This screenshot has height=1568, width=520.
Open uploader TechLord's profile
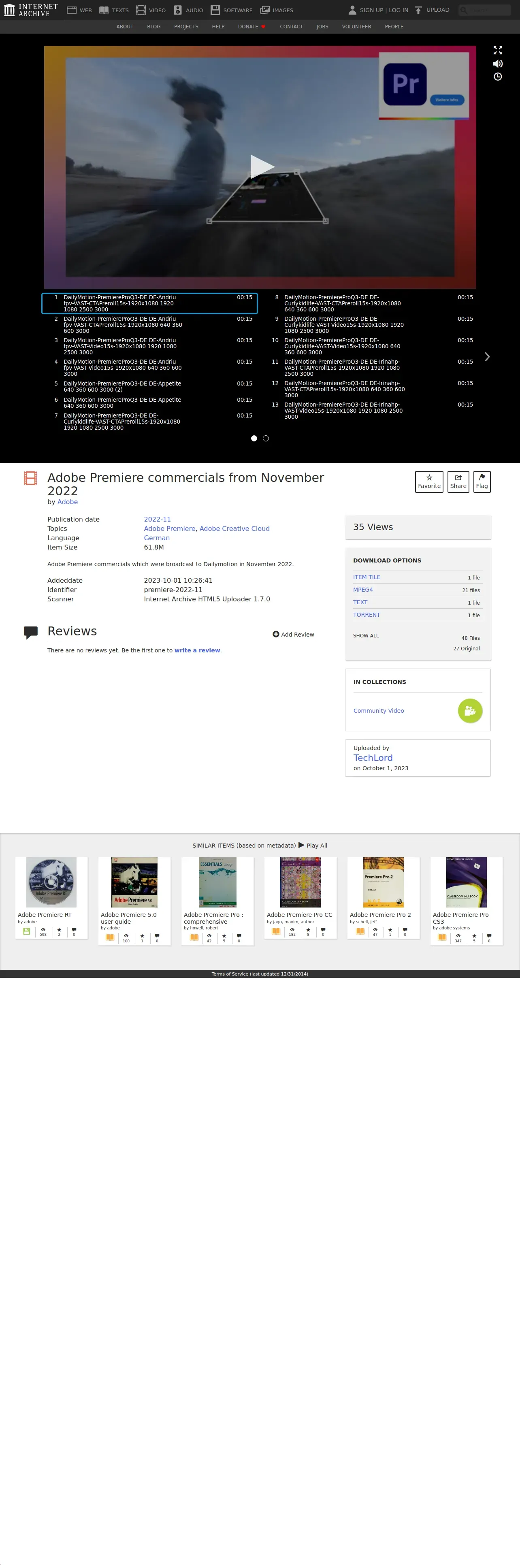(373, 758)
